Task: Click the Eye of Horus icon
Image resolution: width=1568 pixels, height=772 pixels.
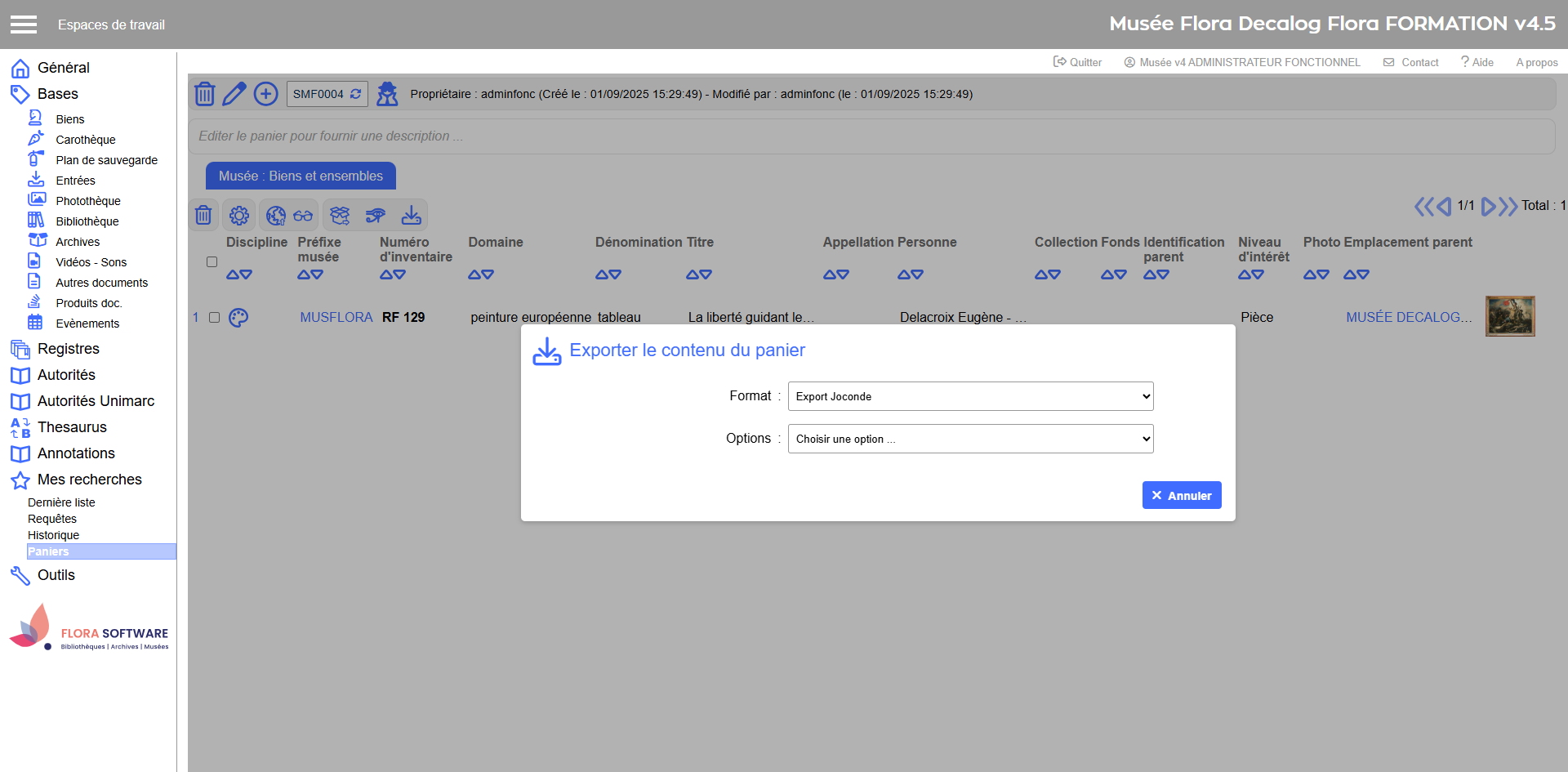Action: point(376,216)
